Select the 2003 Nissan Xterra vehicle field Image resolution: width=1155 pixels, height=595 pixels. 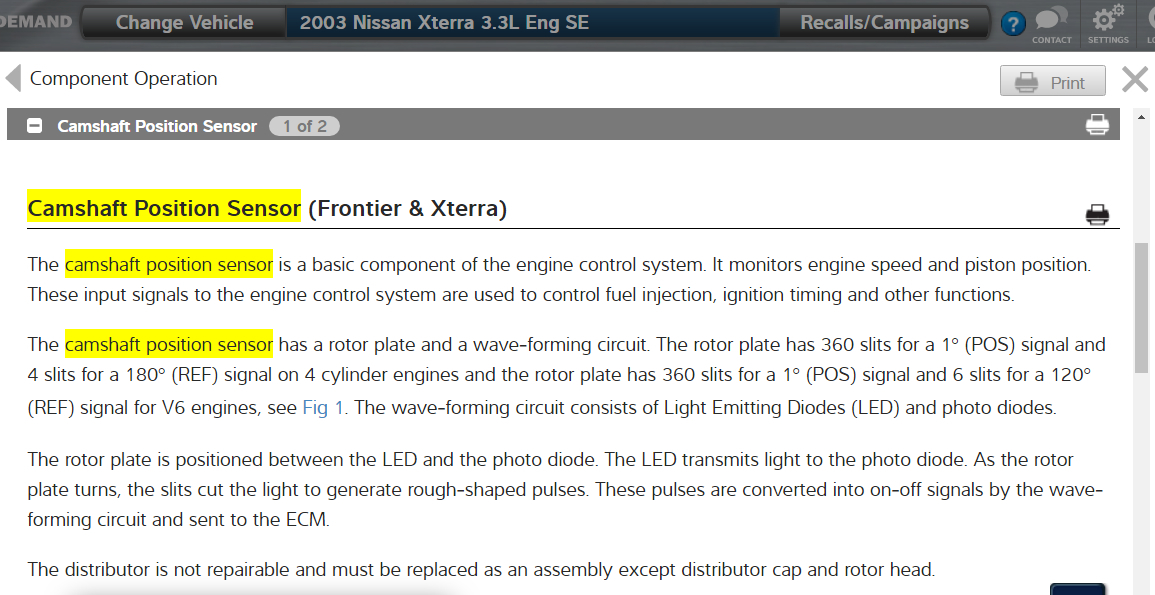tap(530, 23)
